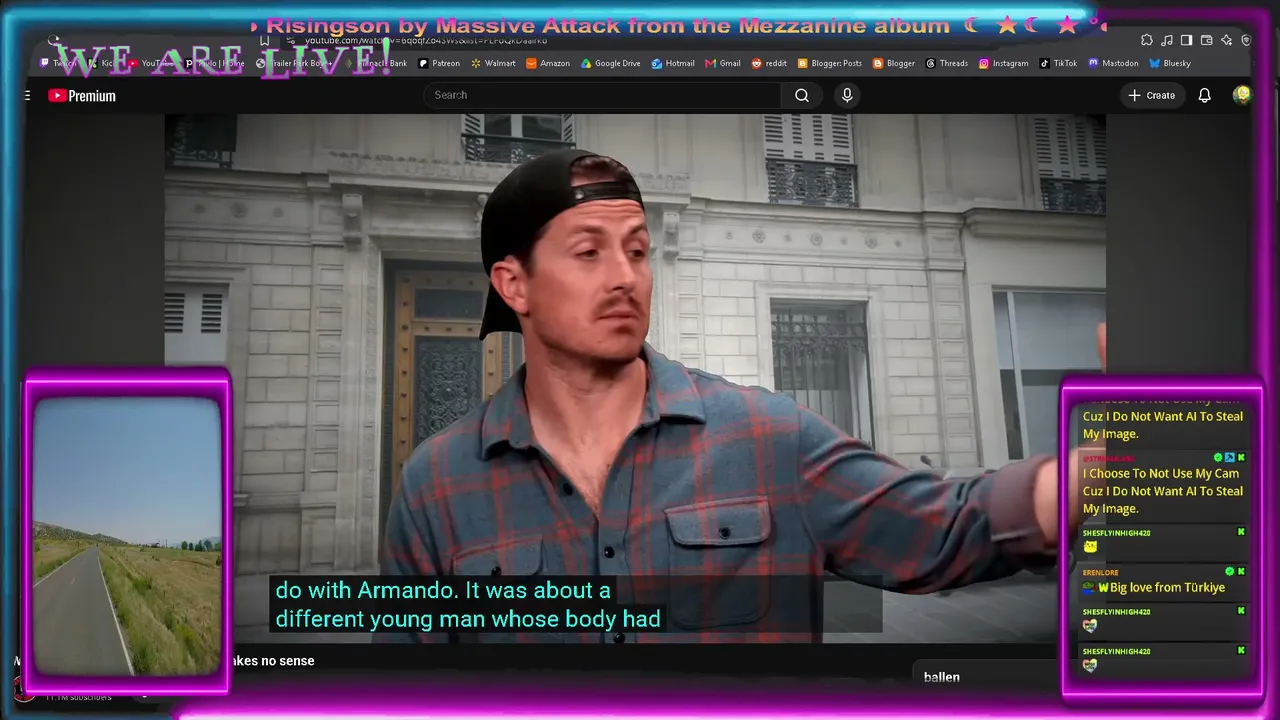Open the Mastodon bookmark
Image resolution: width=1280 pixels, height=720 pixels.
coord(1113,63)
